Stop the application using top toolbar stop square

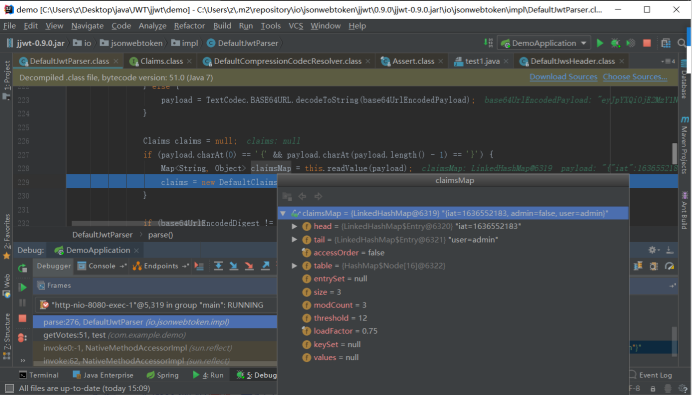click(x=647, y=43)
